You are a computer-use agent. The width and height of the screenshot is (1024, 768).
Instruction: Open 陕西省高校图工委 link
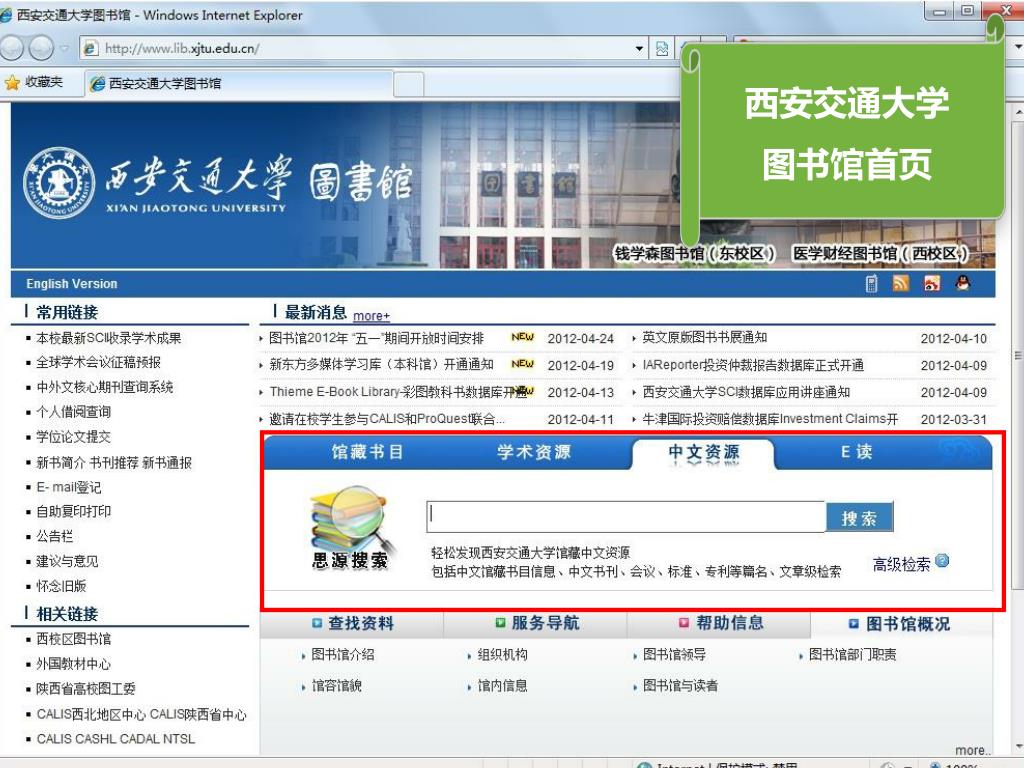(86, 688)
